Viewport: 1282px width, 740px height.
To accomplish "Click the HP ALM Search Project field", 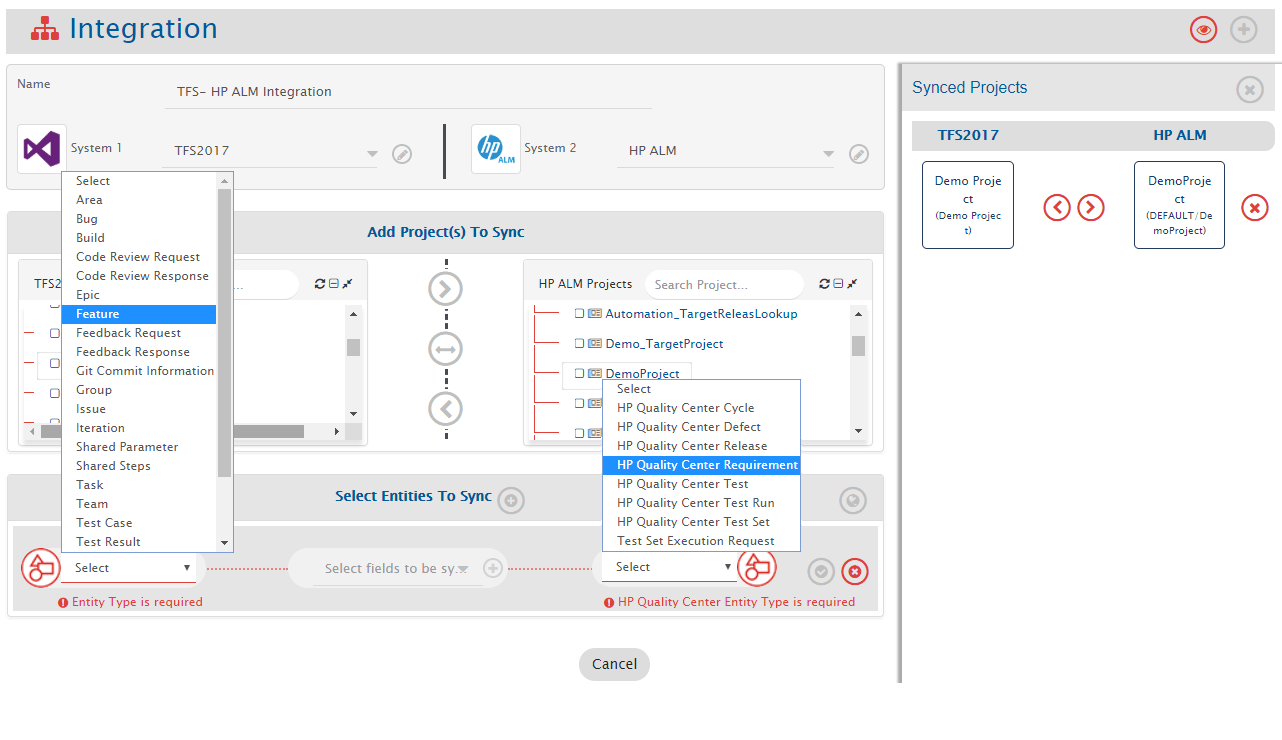I will (723, 285).
